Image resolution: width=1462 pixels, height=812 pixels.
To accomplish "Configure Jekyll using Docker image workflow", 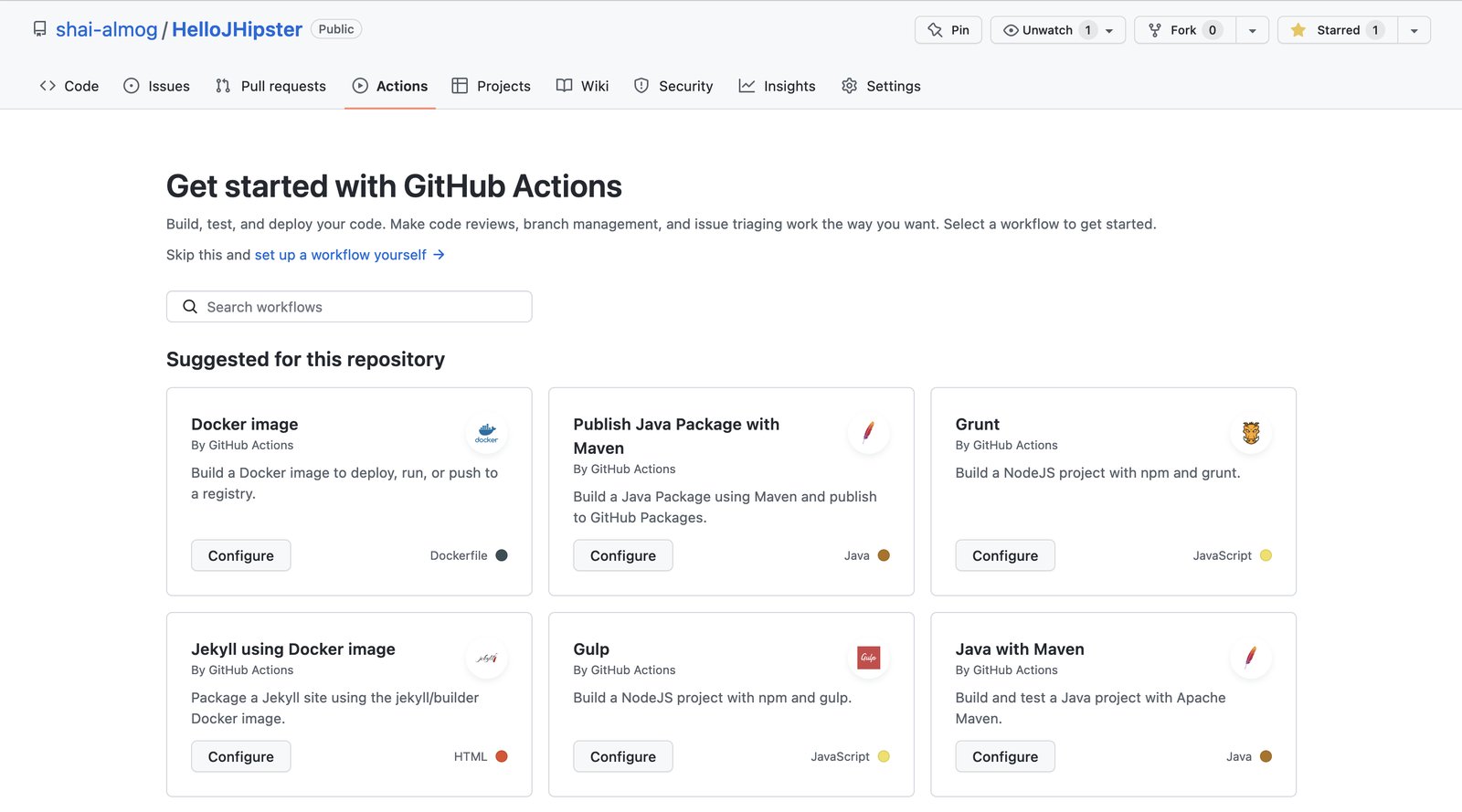I will pos(241,756).
